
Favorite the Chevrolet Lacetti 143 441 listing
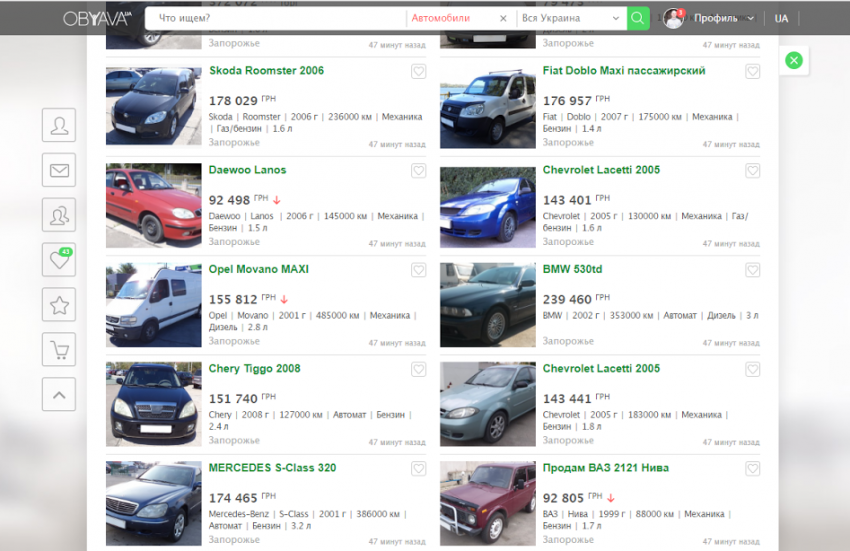[x=752, y=369]
